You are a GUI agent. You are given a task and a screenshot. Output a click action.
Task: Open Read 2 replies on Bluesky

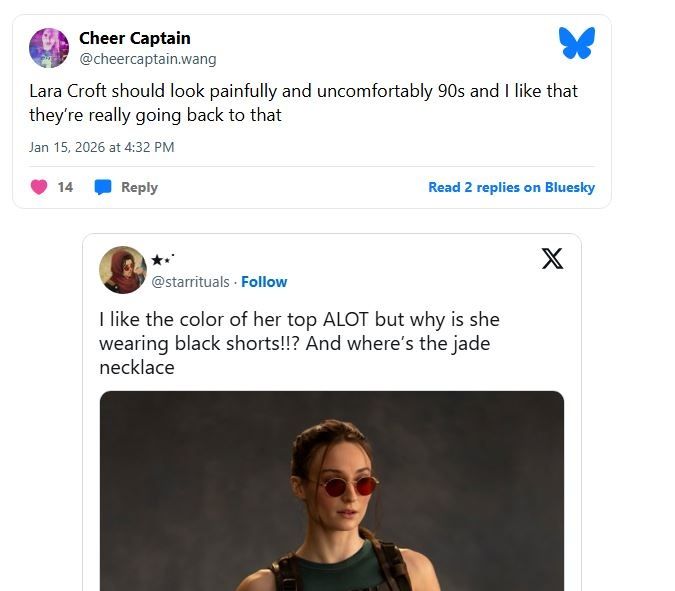[511, 187]
